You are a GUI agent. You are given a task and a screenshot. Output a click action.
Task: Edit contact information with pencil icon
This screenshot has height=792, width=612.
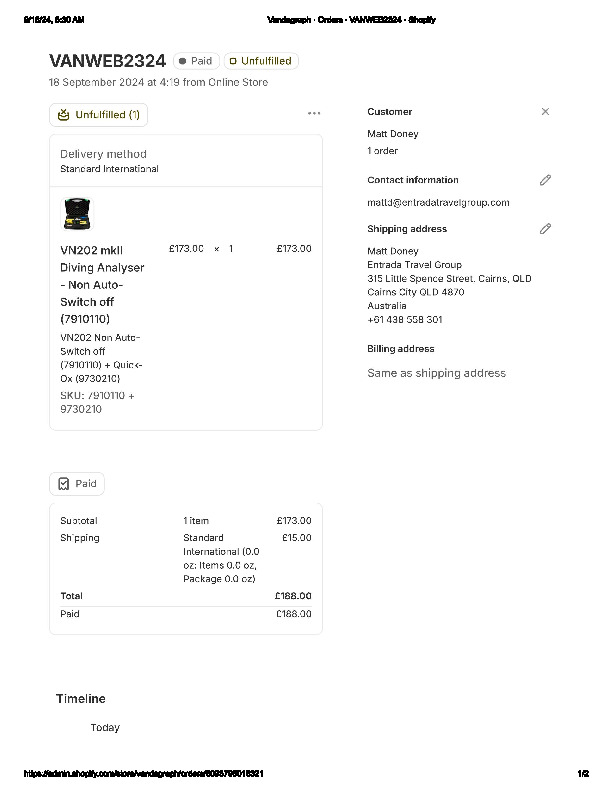[545, 180]
